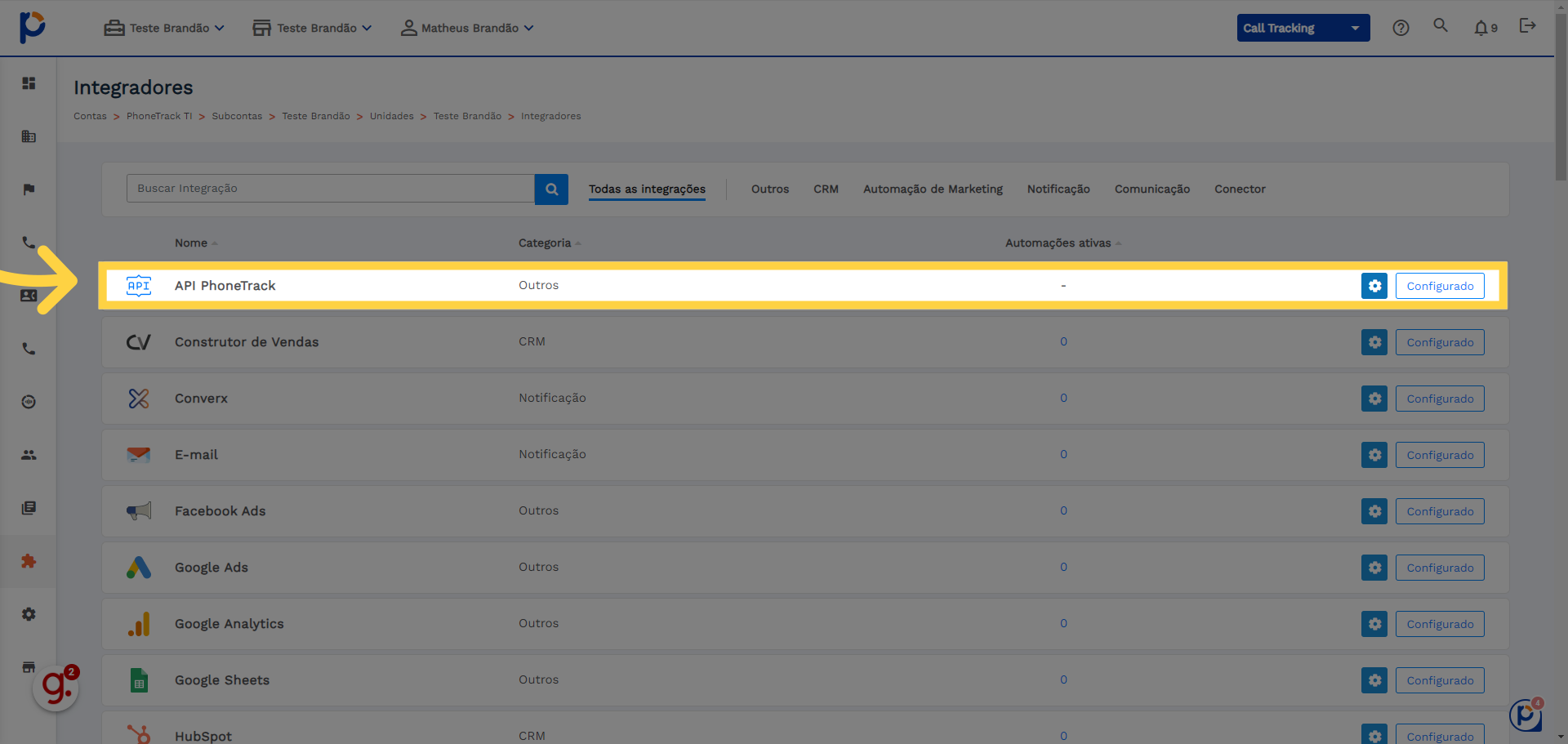The image size is (1568, 744).
Task: Go to Unidades in breadcrumb
Action: coord(392,116)
